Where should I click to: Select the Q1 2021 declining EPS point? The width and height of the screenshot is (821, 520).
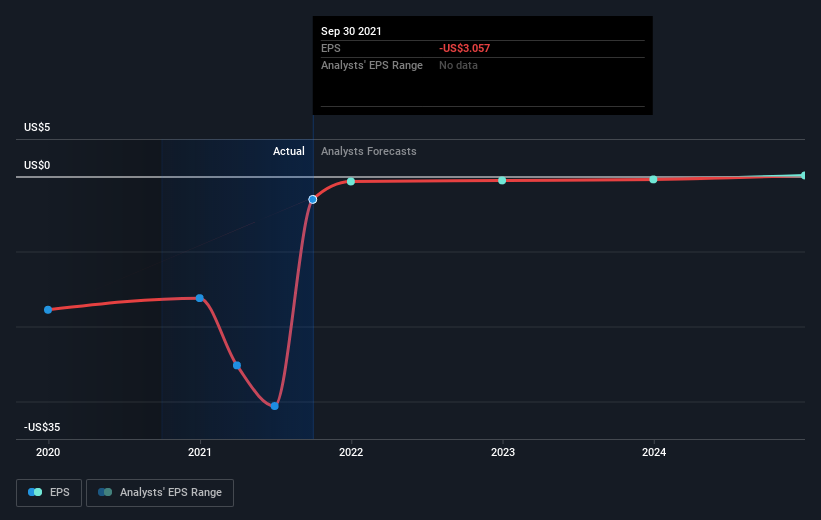(237, 366)
